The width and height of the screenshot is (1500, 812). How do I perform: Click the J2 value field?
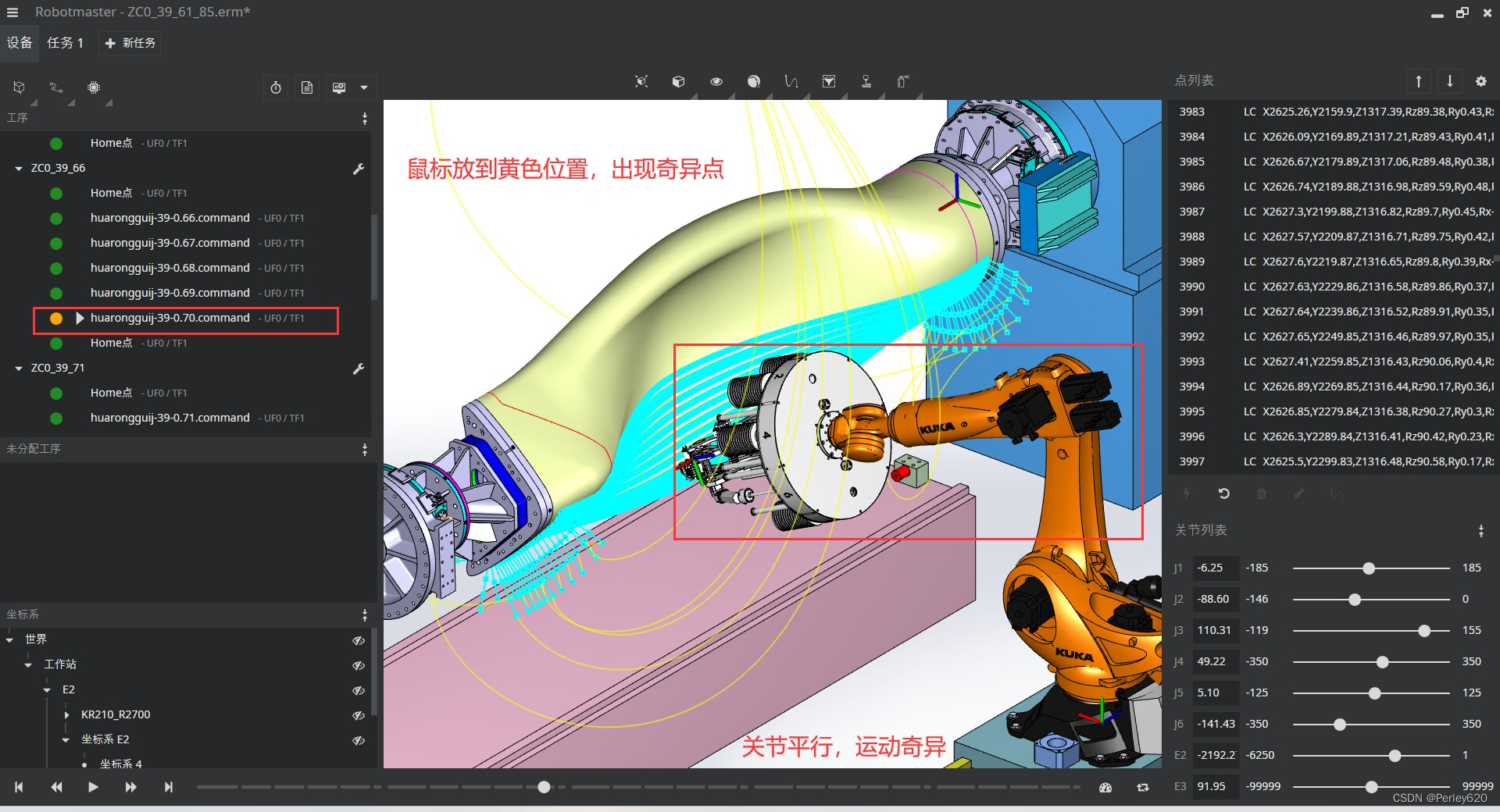[1216, 599]
